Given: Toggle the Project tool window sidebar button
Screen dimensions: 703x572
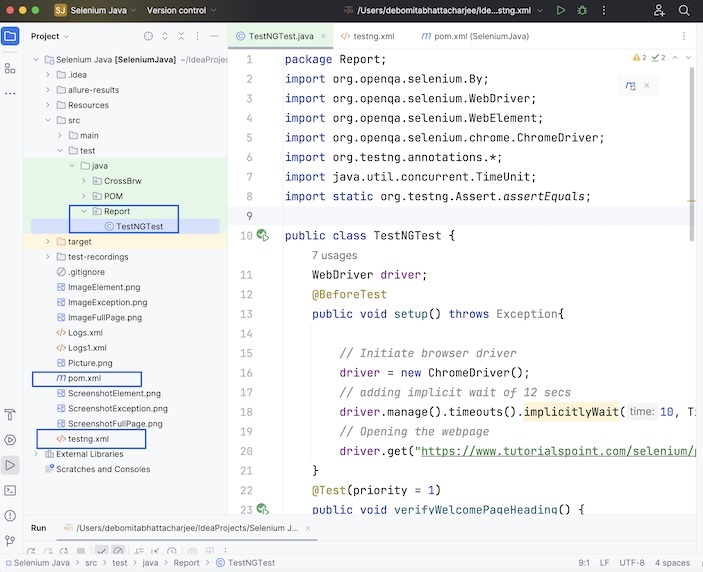Looking at the screenshot, I should click(10, 36).
